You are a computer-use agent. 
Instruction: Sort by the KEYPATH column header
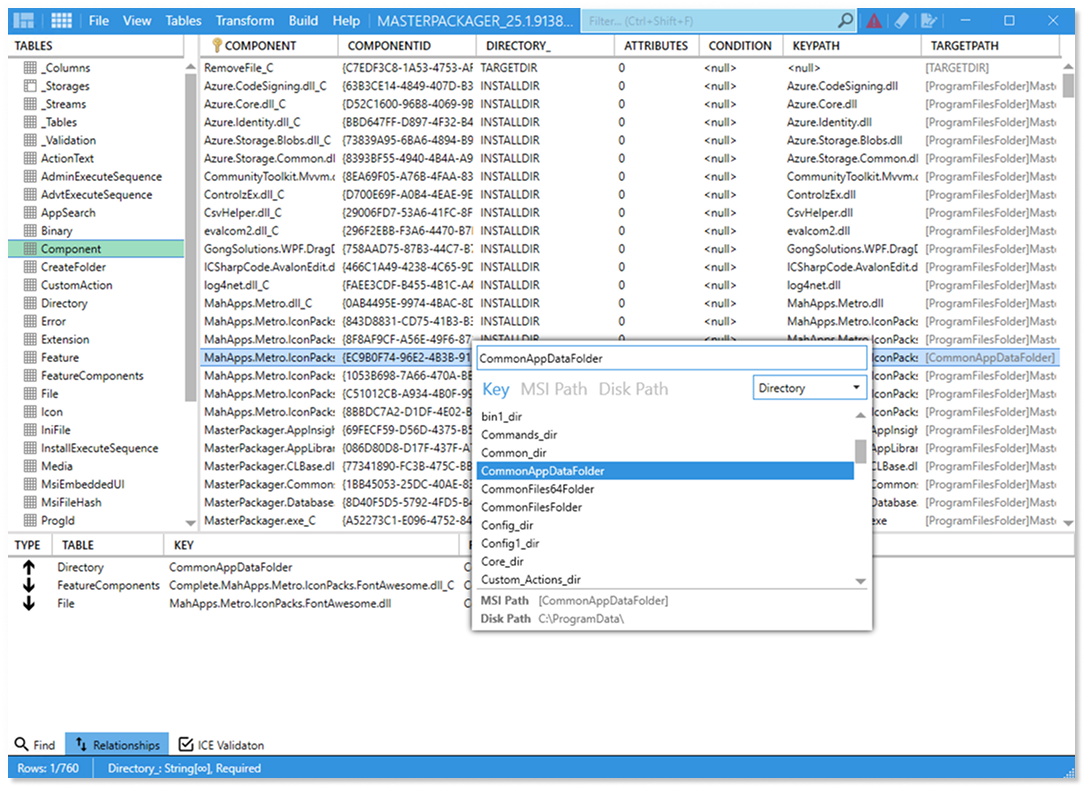click(x=817, y=45)
